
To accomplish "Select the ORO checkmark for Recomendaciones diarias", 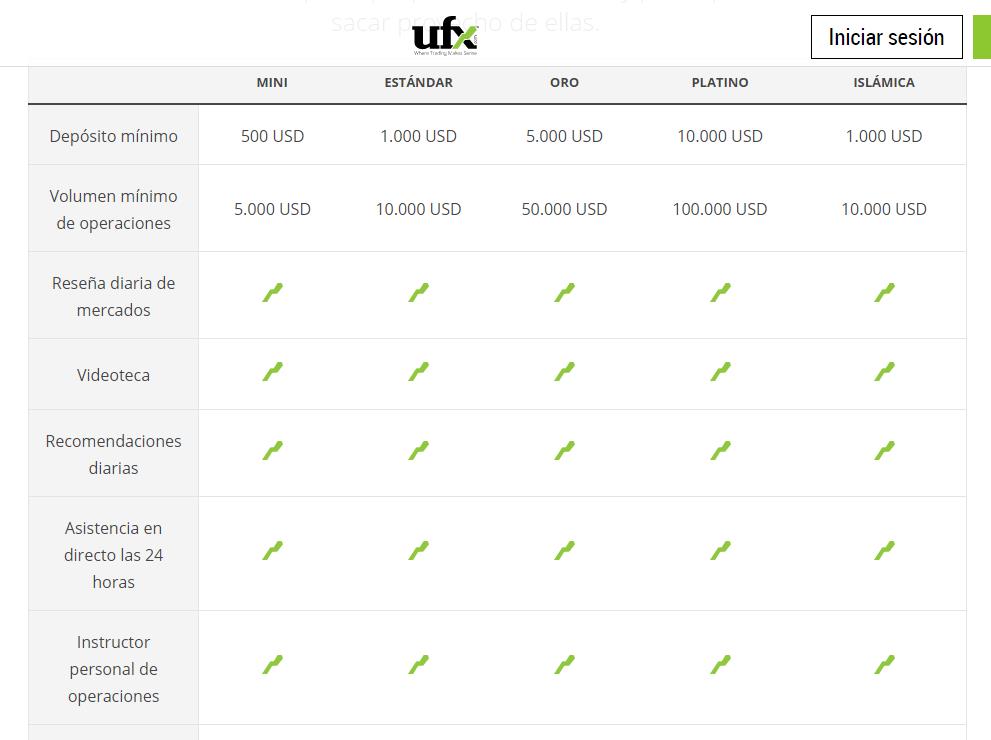I will pyautogui.click(x=564, y=452).
